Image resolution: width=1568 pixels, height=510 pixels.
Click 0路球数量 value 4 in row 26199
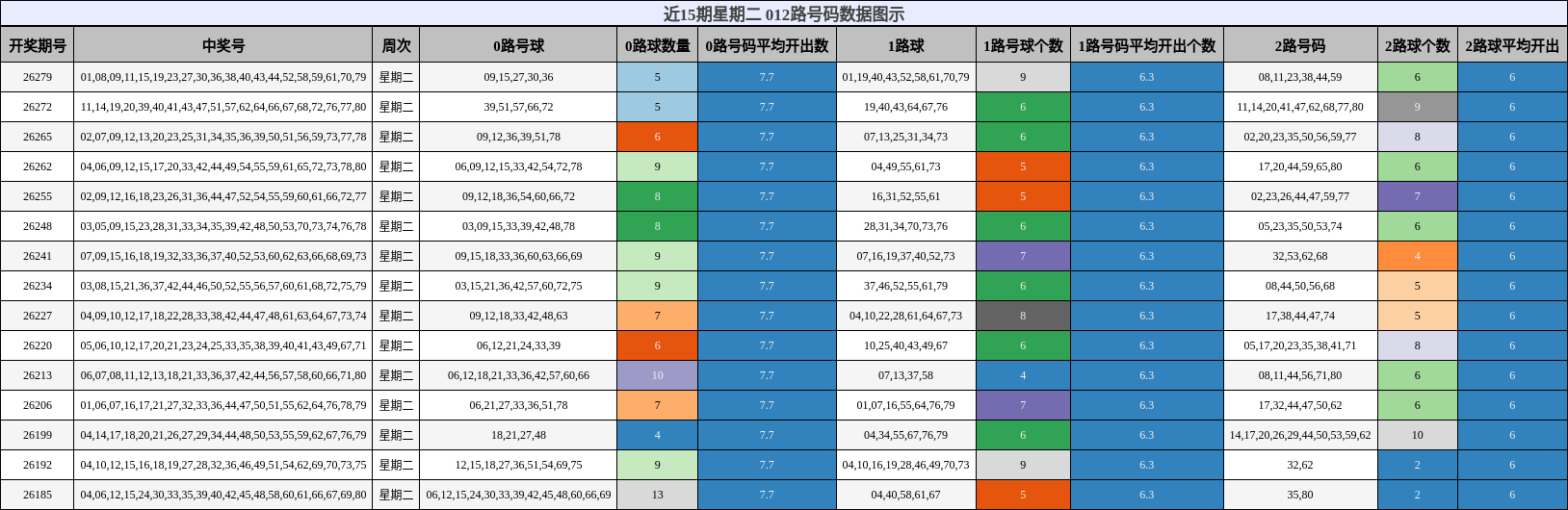point(658,435)
